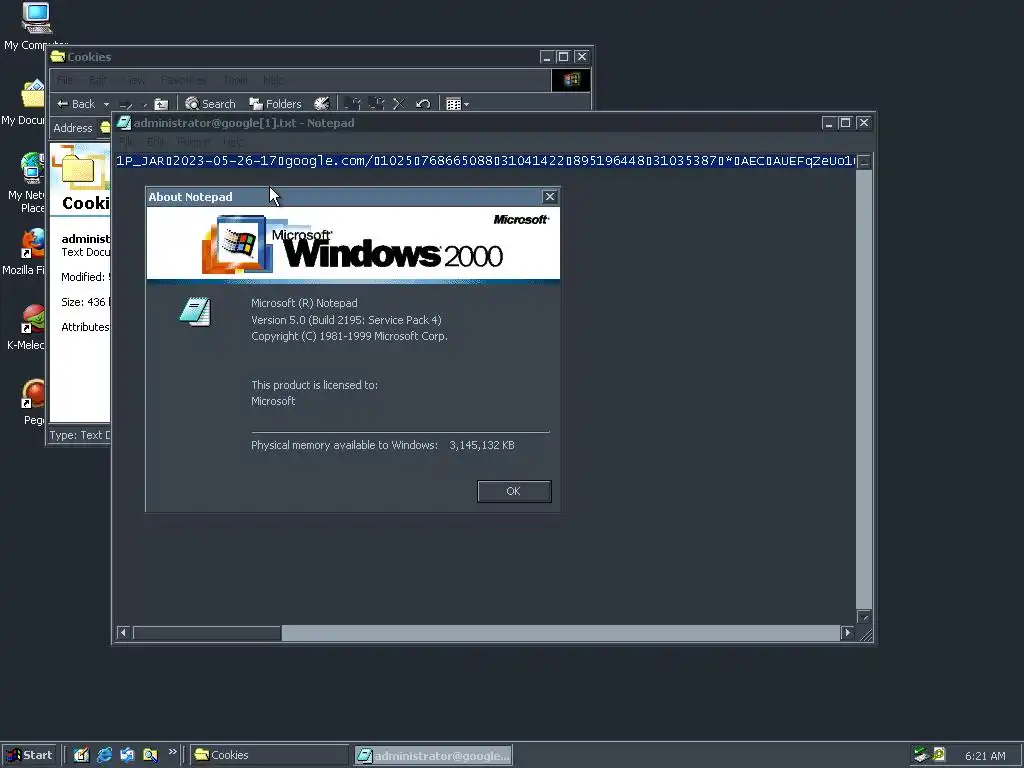Select the My Documents desktop icon

(26, 103)
